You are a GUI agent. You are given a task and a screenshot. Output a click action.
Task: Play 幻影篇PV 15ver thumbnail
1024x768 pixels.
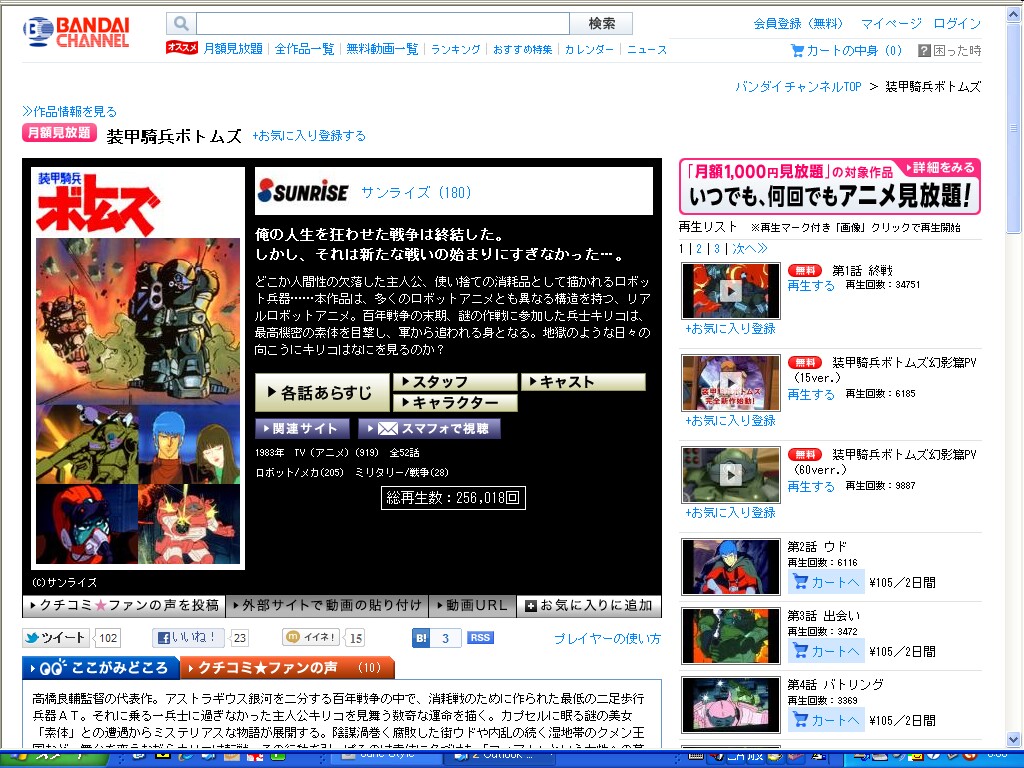coord(731,383)
